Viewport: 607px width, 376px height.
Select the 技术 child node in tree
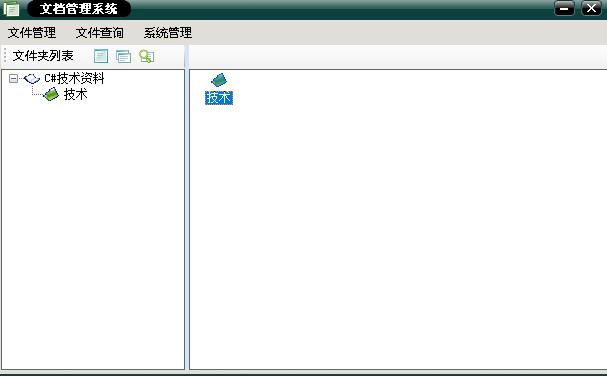75,94
